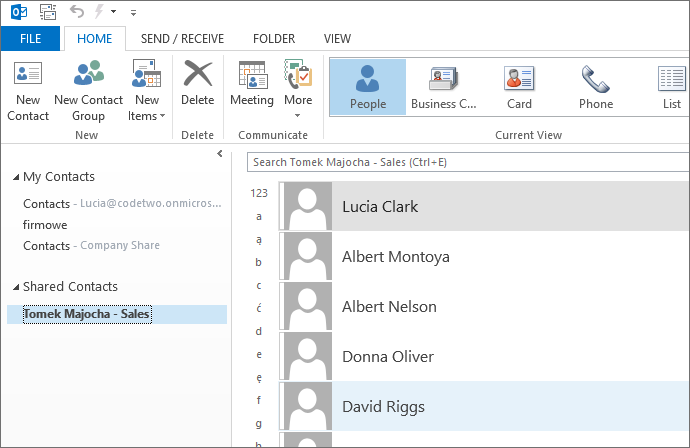Screen dimensions: 690x448
Task: Jump to letter g in index
Action: [x=259, y=424]
